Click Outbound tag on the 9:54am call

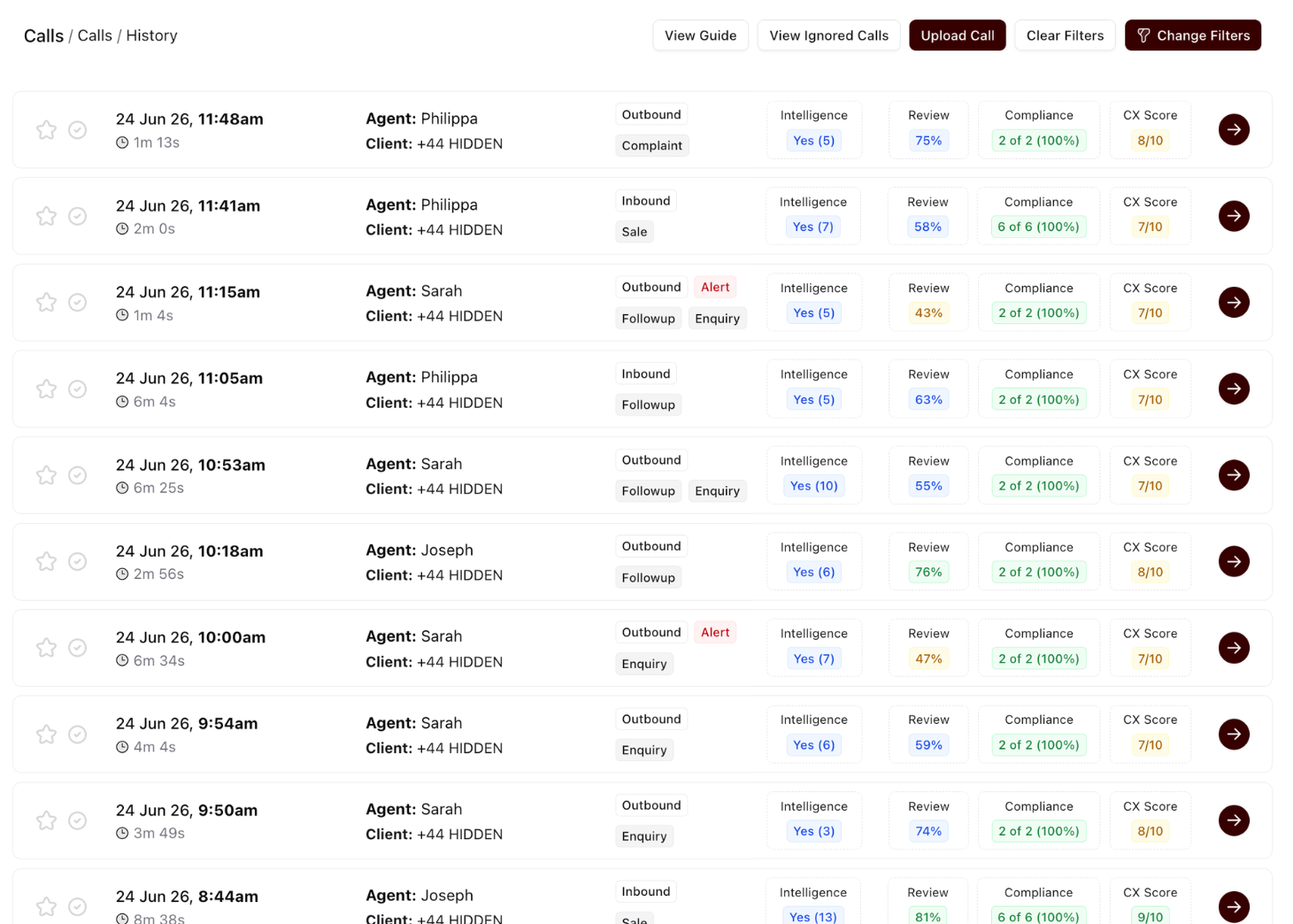651,720
